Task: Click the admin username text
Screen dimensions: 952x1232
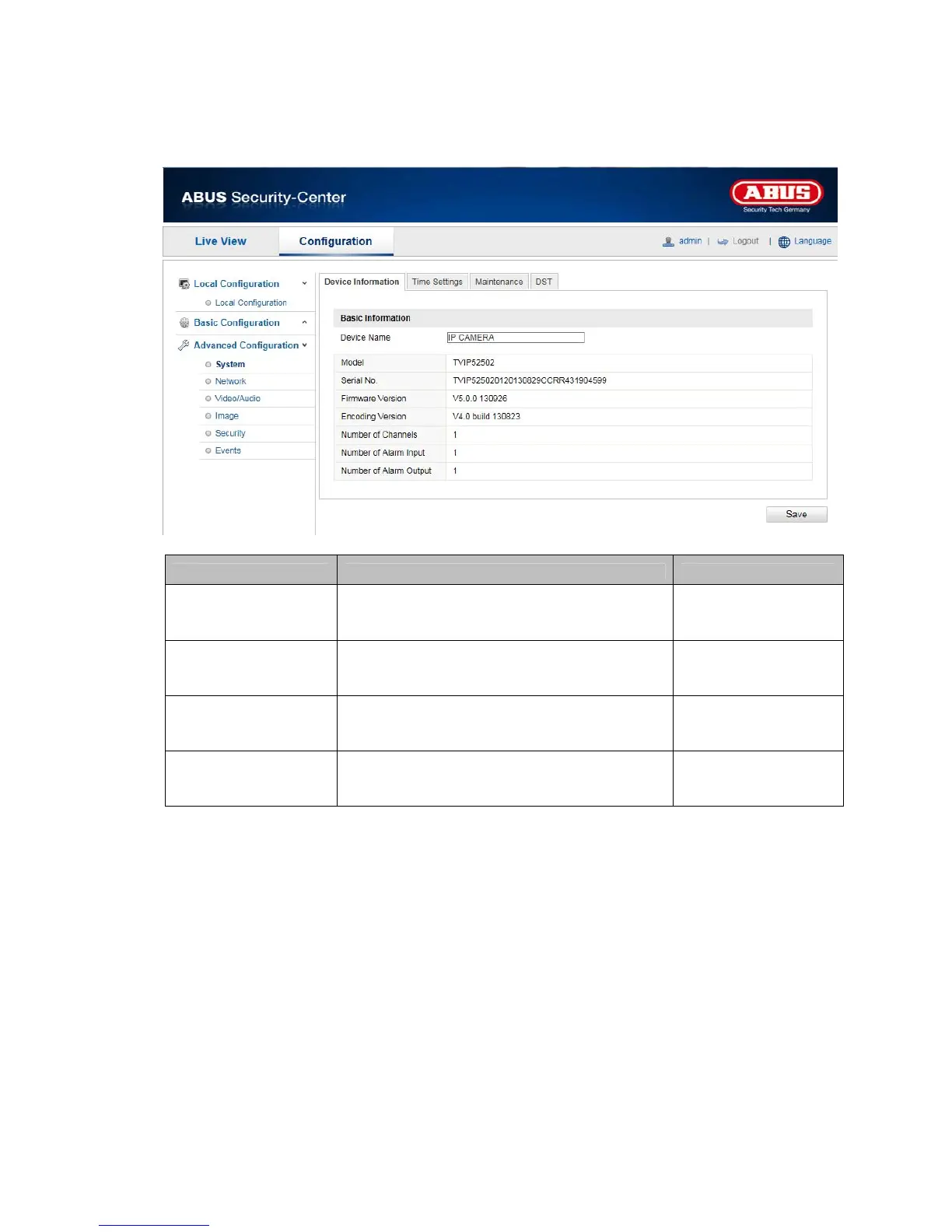Action: (690, 241)
